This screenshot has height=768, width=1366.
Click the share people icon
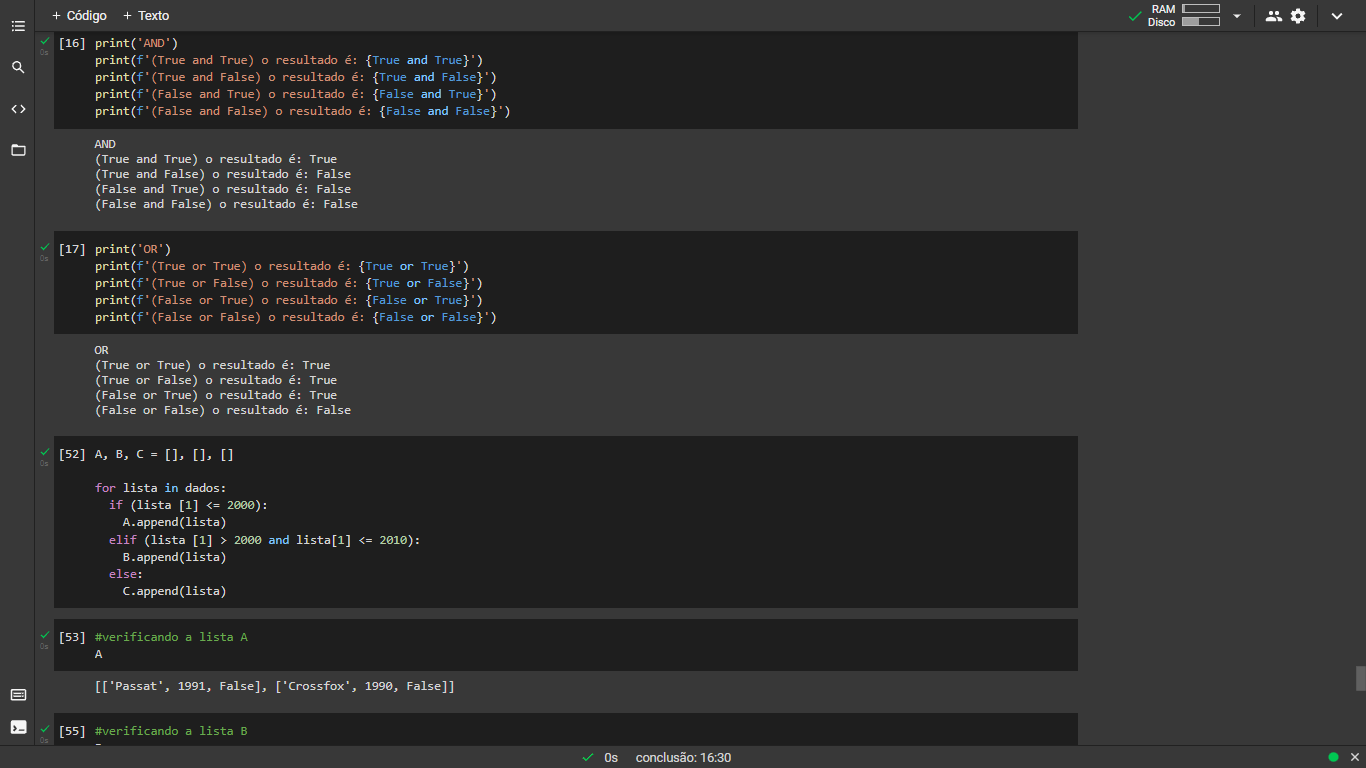1273,16
